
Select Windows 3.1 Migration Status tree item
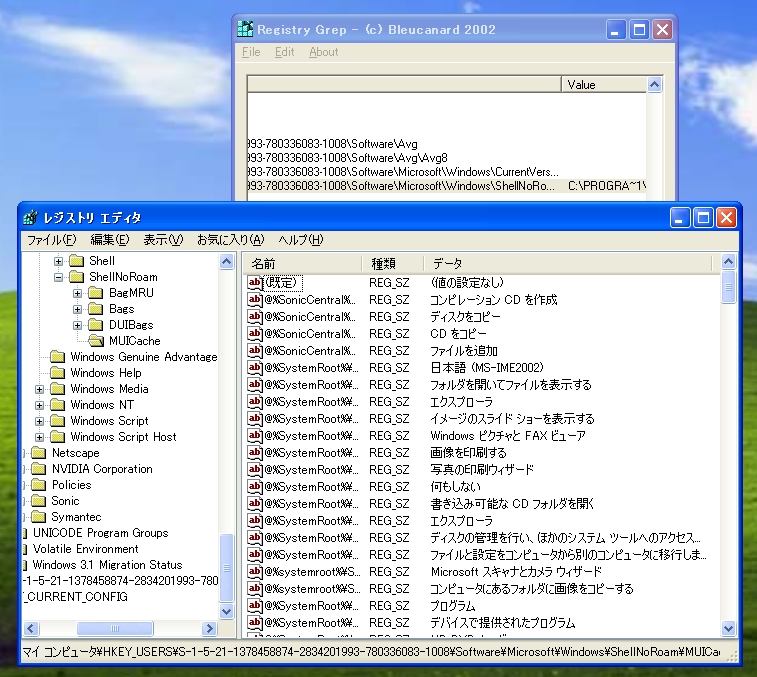click(x=107, y=565)
